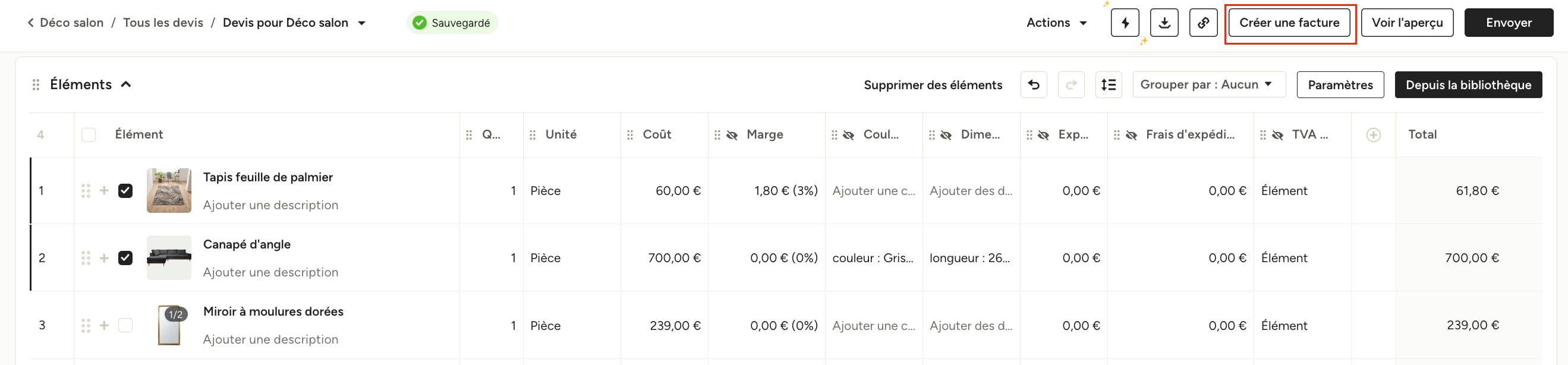This screenshot has height=365, width=1568.
Task: Click the download icon in the header
Action: click(x=1164, y=23)
